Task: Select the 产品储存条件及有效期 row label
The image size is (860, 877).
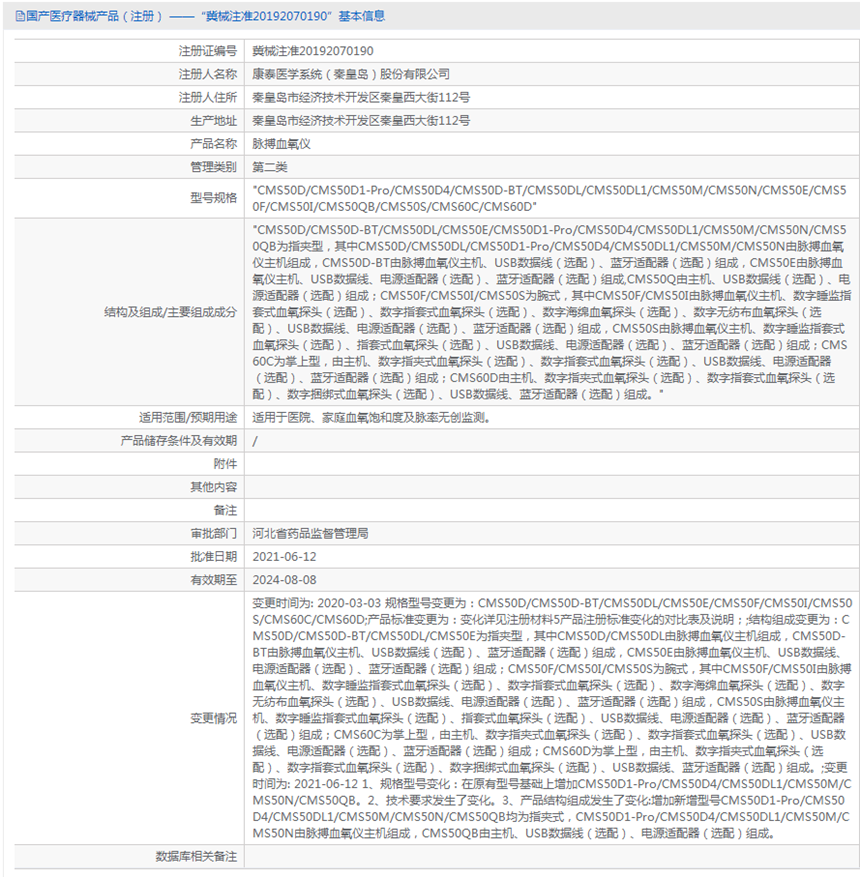Action: [x=179, y=441]
